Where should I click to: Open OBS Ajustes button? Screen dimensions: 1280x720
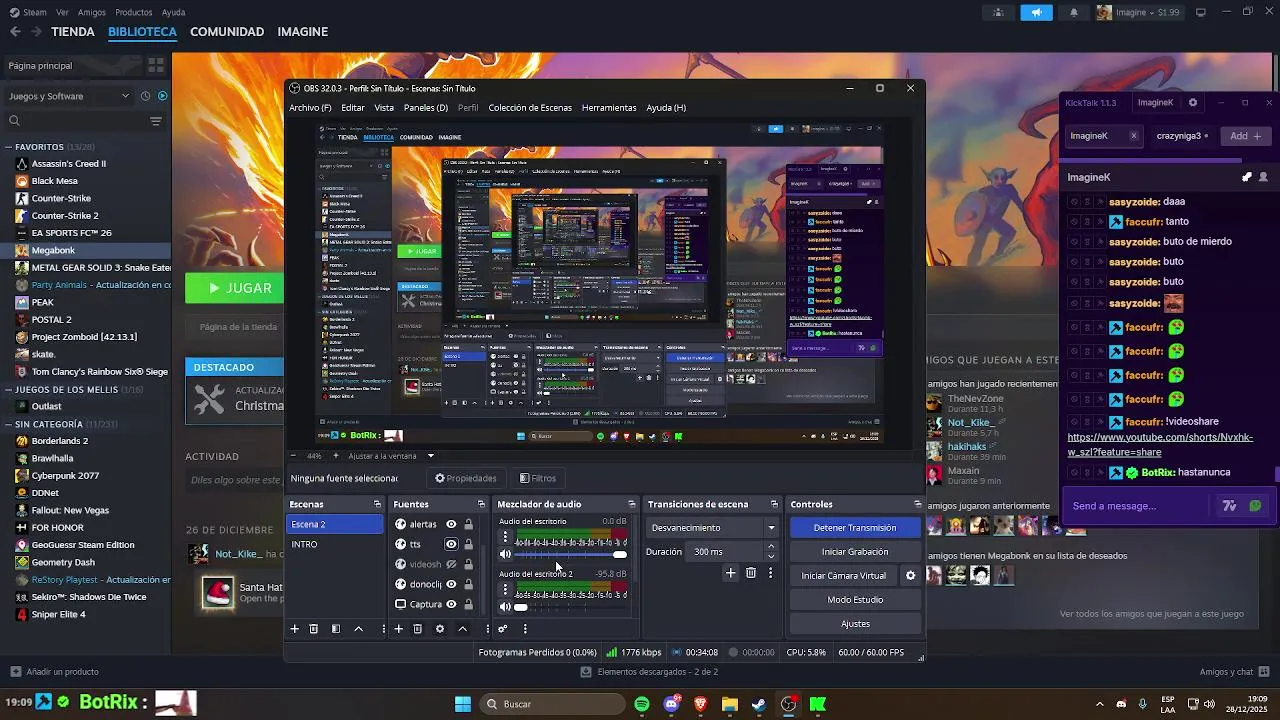[x=855, y=624]
